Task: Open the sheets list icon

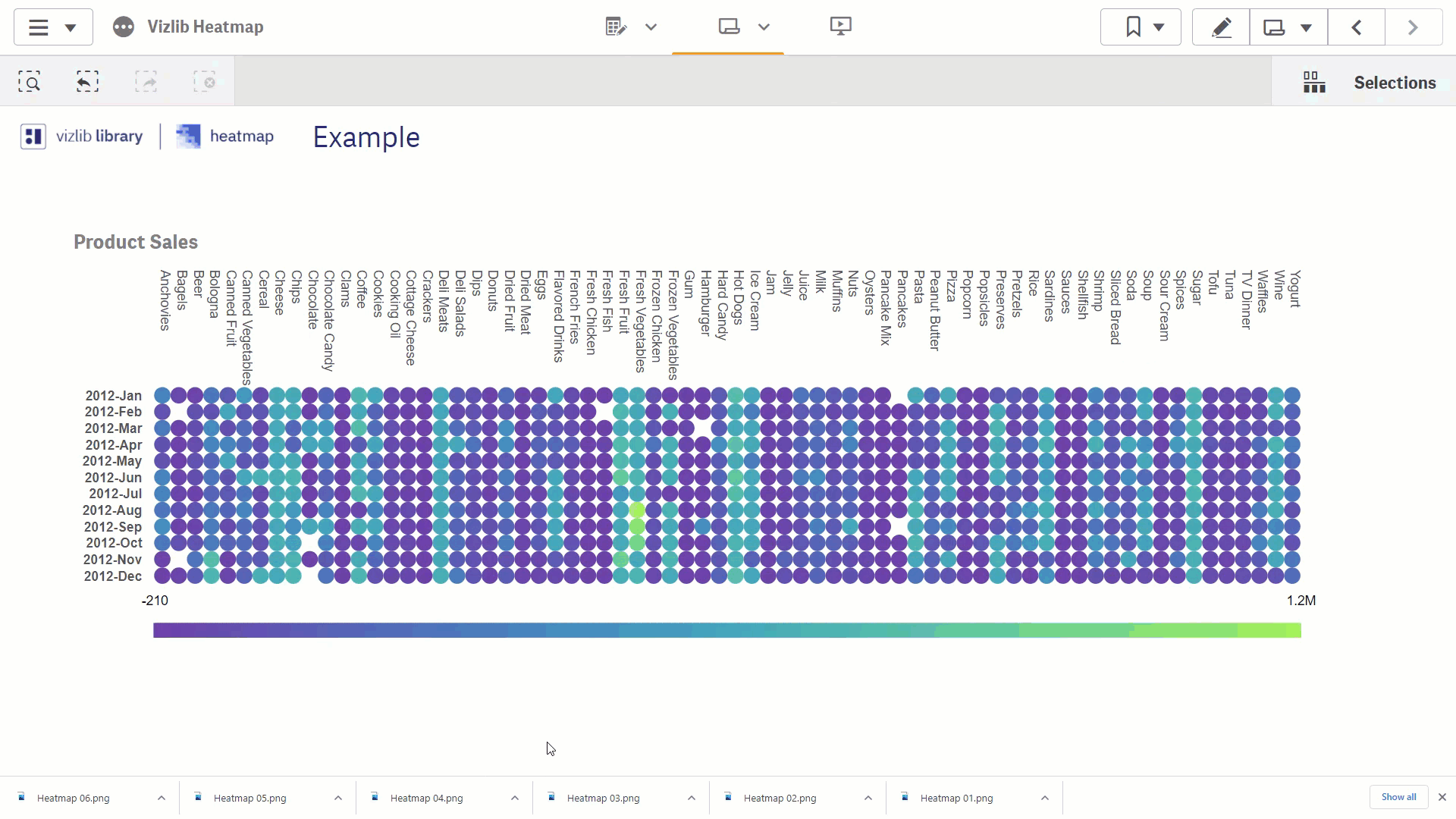Action: 1274,27
